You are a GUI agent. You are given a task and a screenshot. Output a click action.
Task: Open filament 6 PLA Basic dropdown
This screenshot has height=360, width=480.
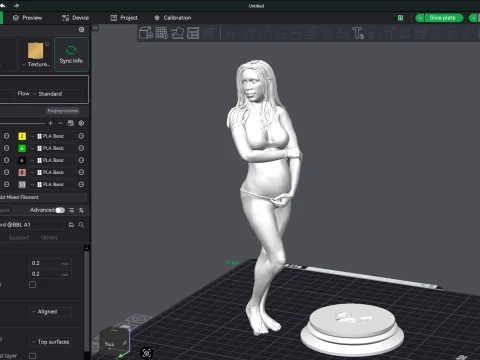(x=51, y=160)
